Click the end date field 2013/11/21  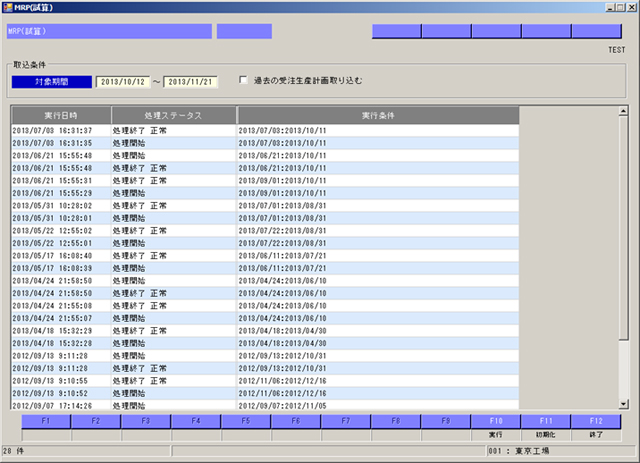pos(190,82)
